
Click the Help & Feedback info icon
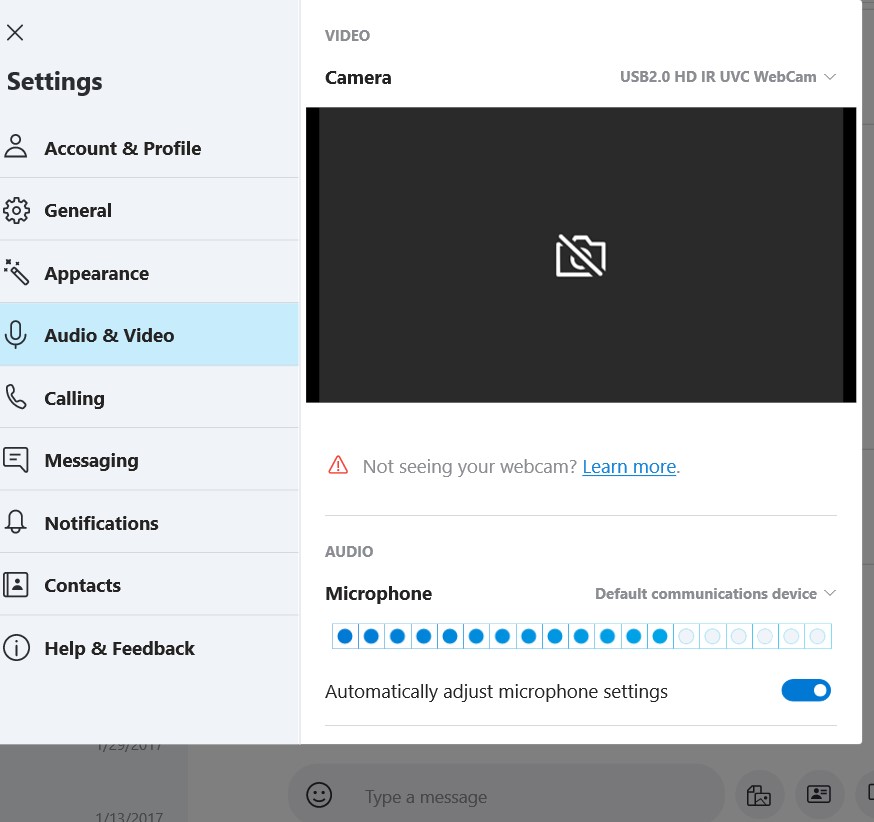[16, 648]
